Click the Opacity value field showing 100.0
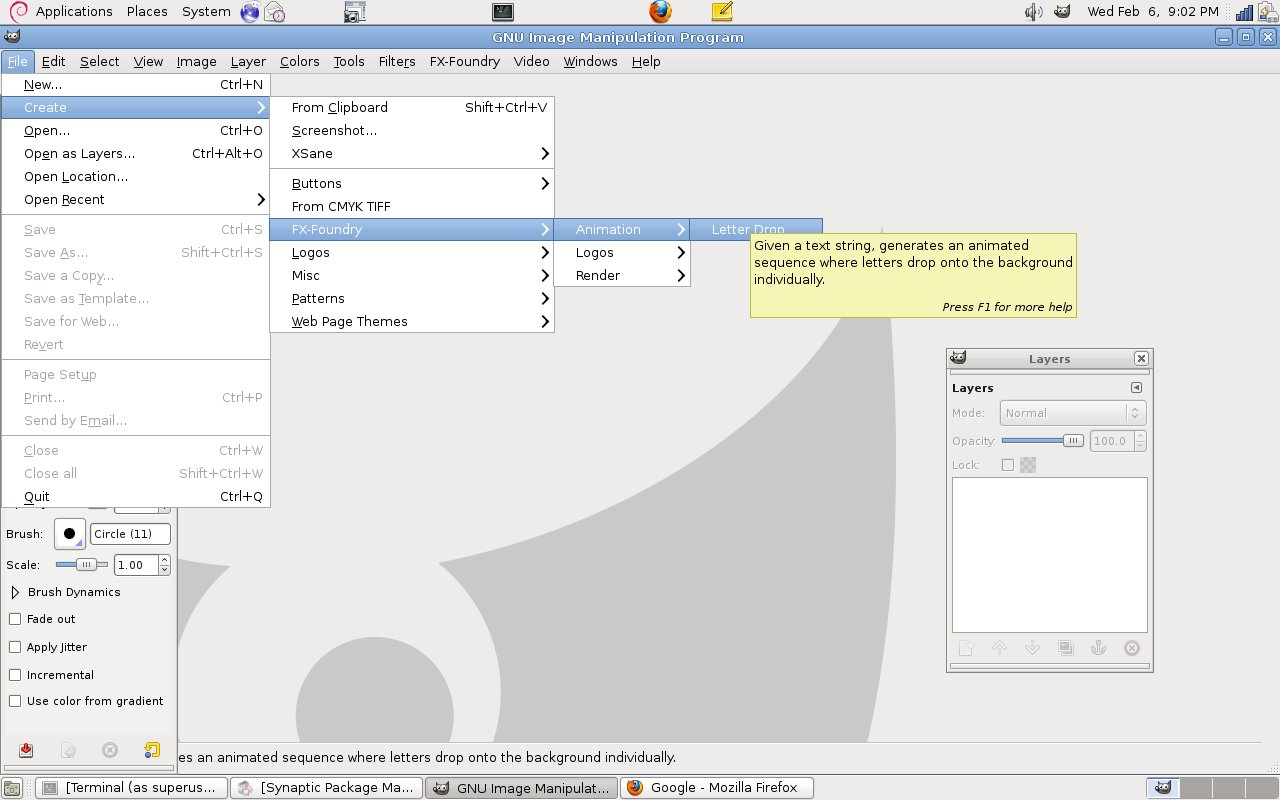 click(1112, 441)
